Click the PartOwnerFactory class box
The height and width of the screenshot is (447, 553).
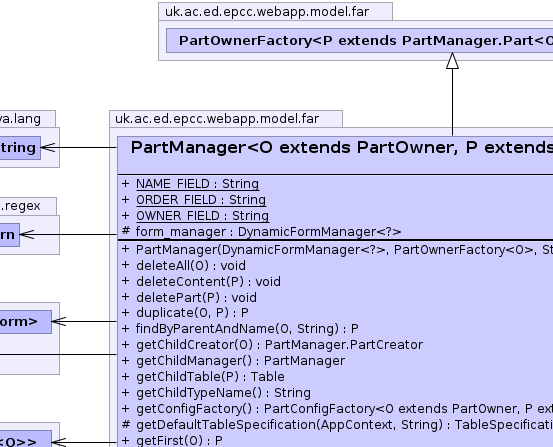tap(359, 41)
